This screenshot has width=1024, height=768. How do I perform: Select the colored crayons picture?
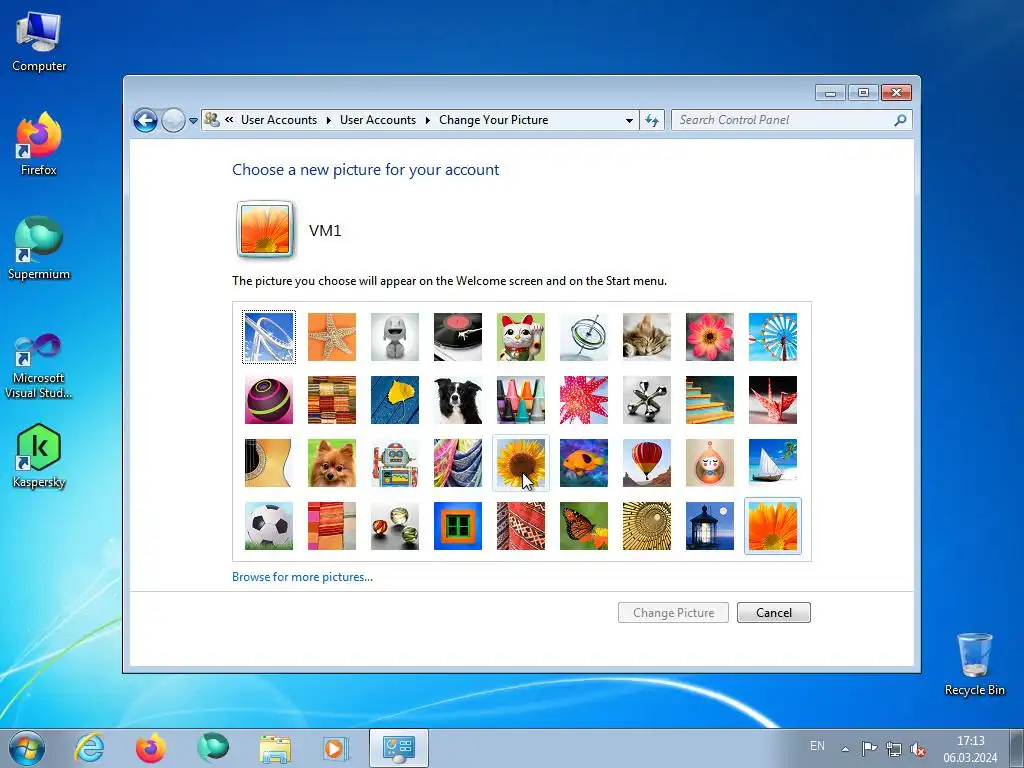[521, 400]
